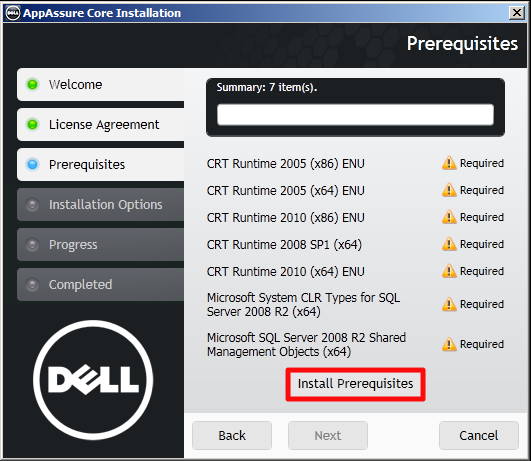The image size is (531, 461).
Task: Click 'Required' label for CRT Runtime 2005 (x86)
Action: click(x=482, y=163)
